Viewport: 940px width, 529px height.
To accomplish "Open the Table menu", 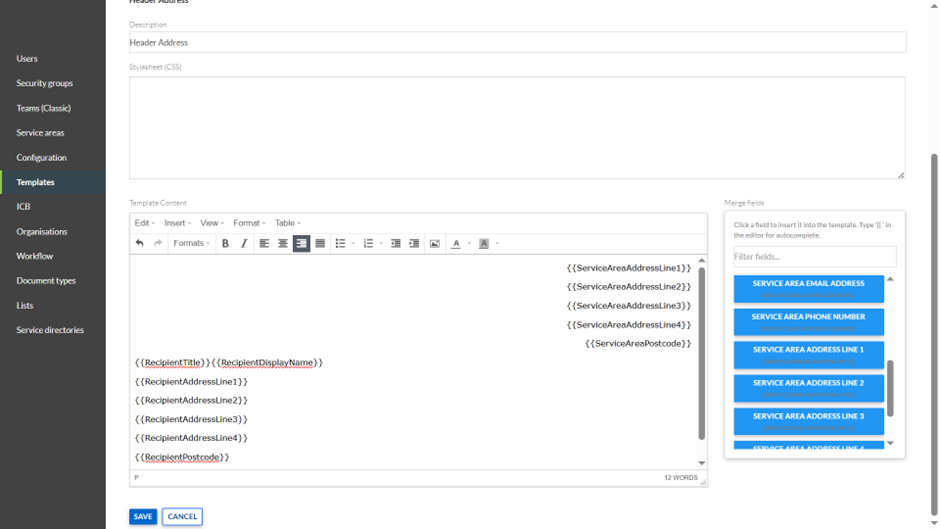I will click(x=288, y=223).
